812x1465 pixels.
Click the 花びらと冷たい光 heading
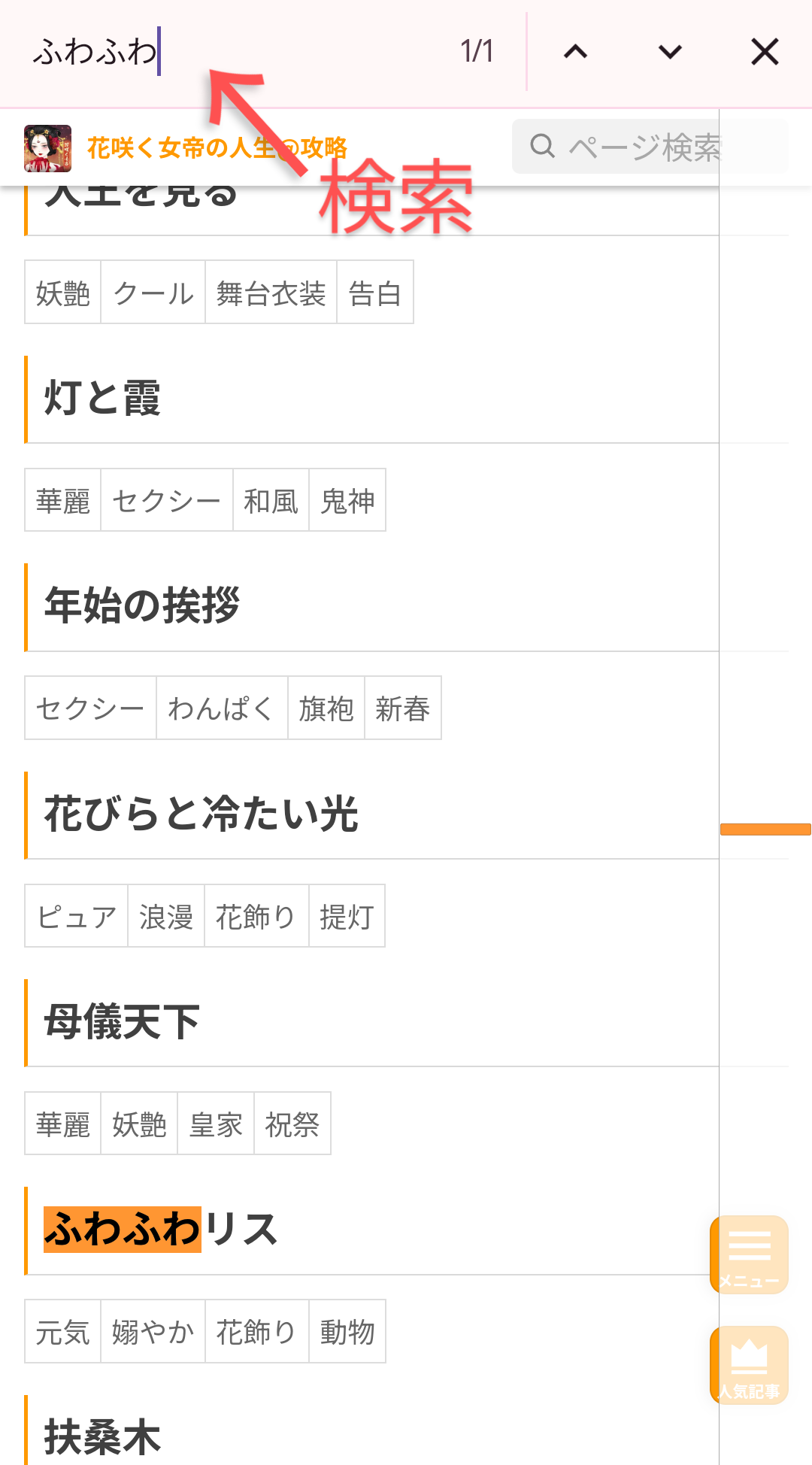coord(201,814)
